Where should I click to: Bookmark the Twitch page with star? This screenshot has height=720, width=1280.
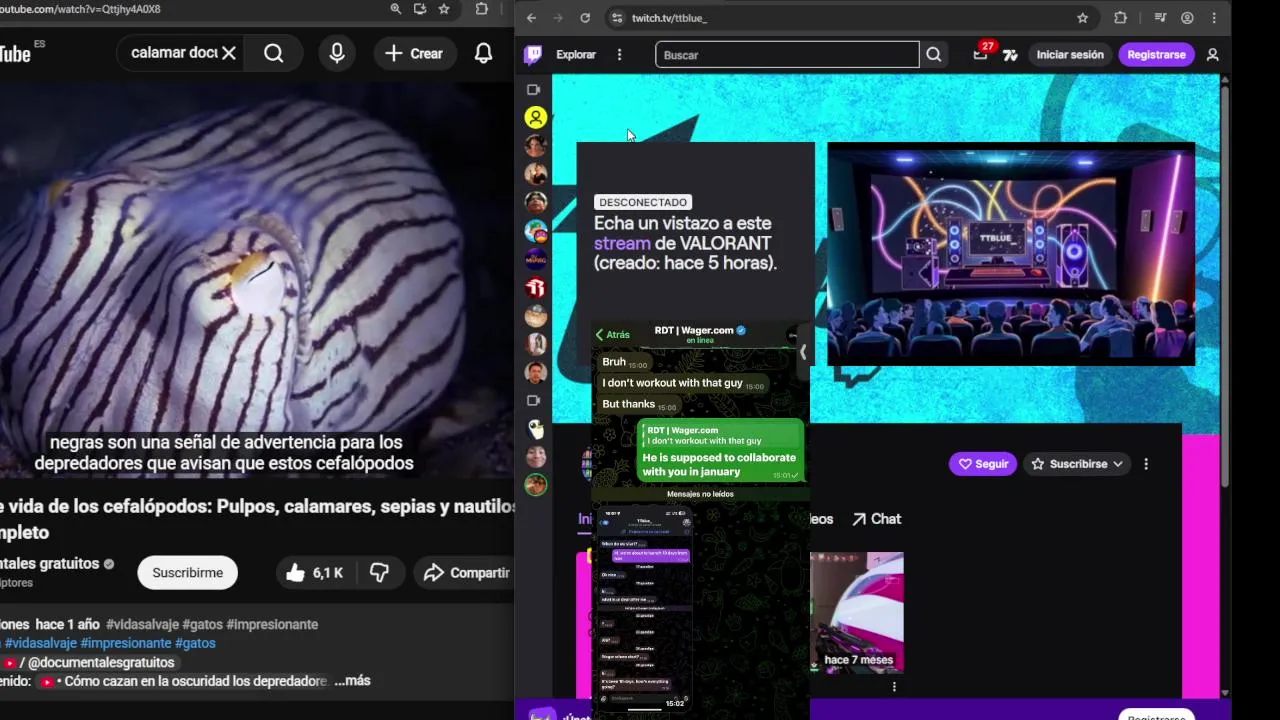(x=1083, y=18)
